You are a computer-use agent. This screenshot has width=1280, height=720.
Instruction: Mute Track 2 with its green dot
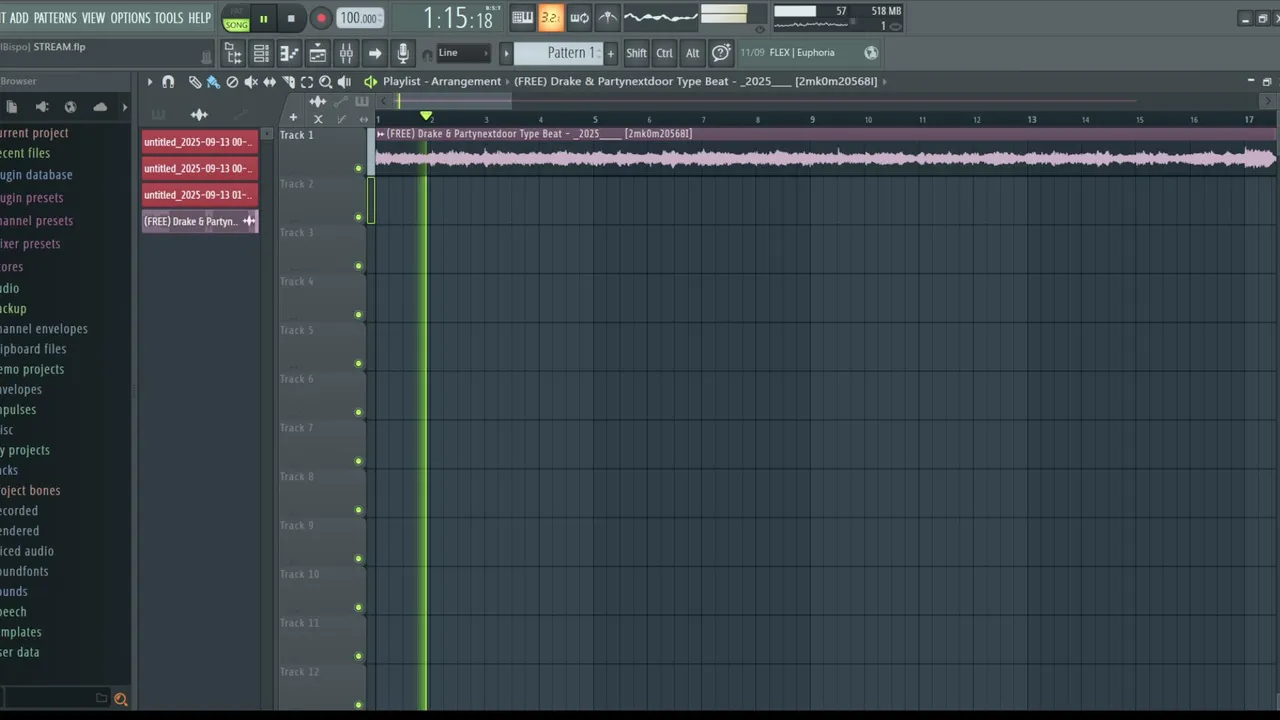[x=359, y=217]
